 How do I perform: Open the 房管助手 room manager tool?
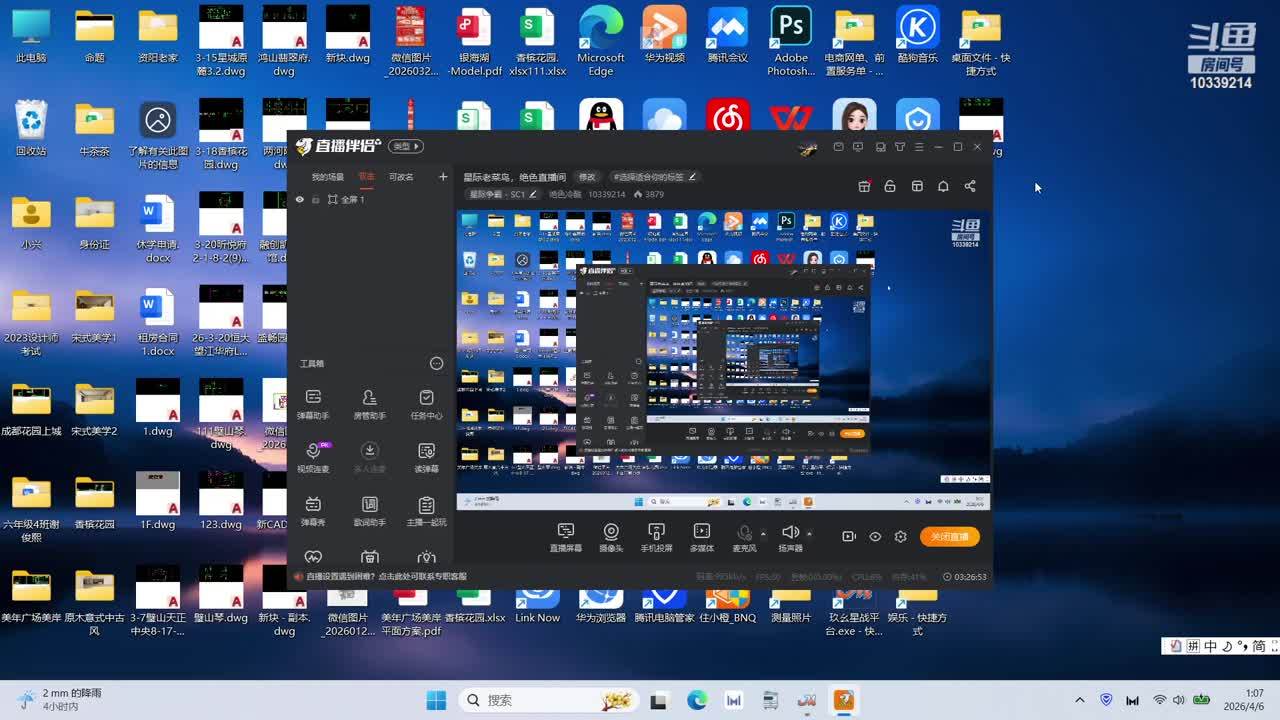[x=369, y=402]
